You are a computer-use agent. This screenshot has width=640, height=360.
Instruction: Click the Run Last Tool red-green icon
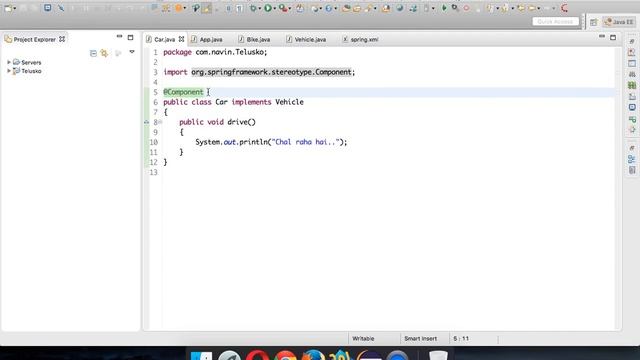(282, 8)
